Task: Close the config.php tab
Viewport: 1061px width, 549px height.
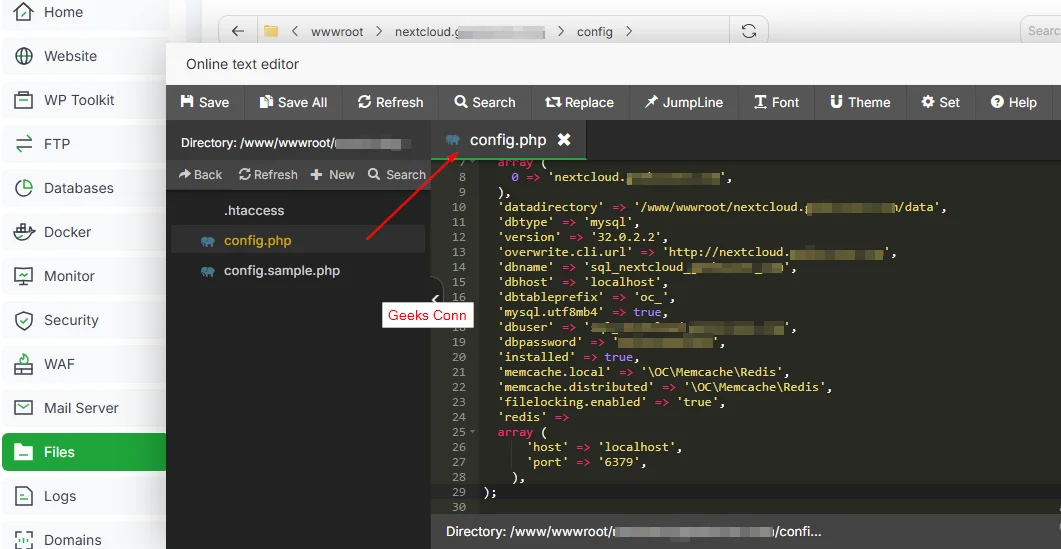Action: tap(564, 140)
